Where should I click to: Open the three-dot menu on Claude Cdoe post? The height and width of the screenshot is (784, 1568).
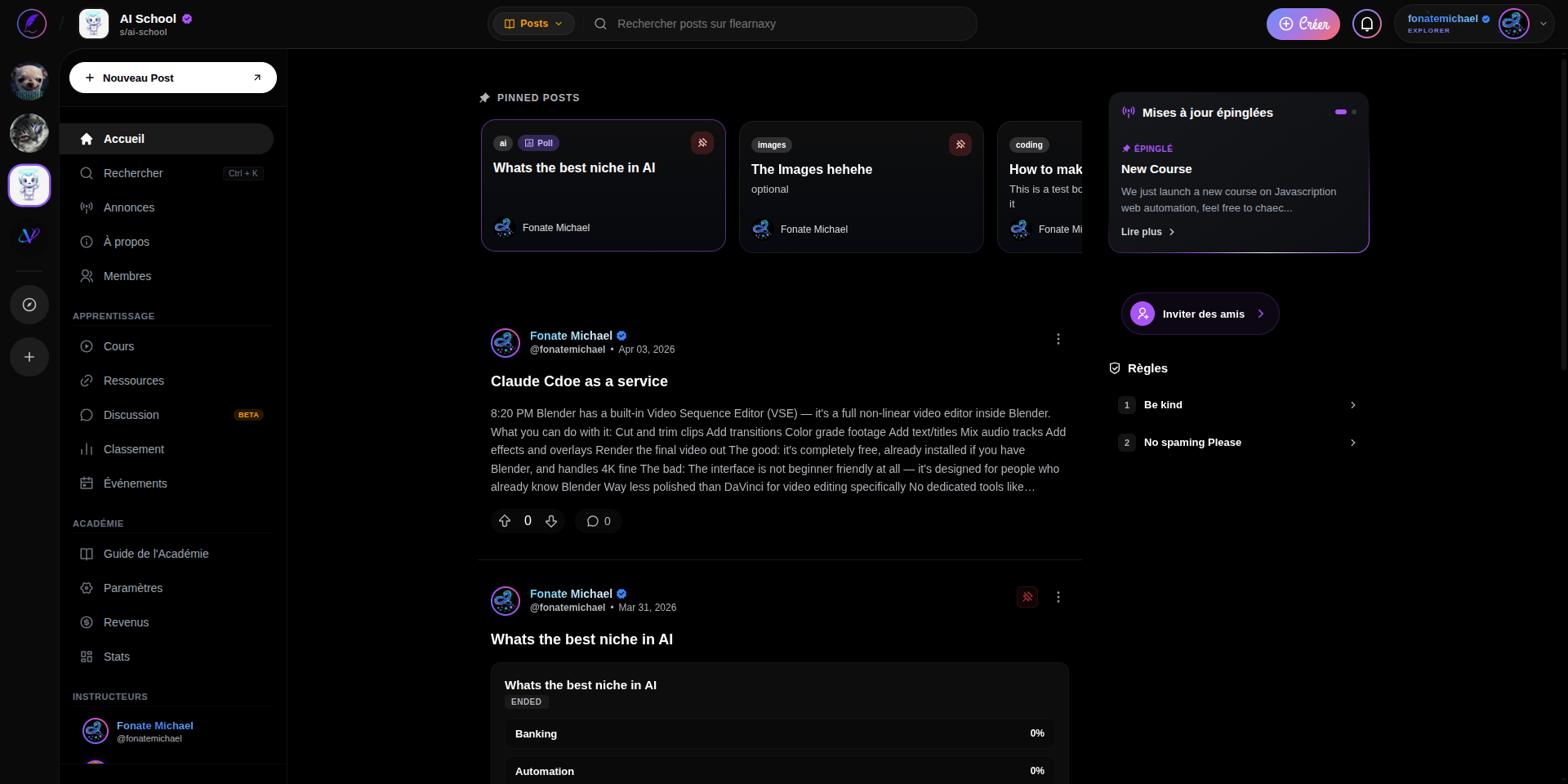click(1058, 338)
